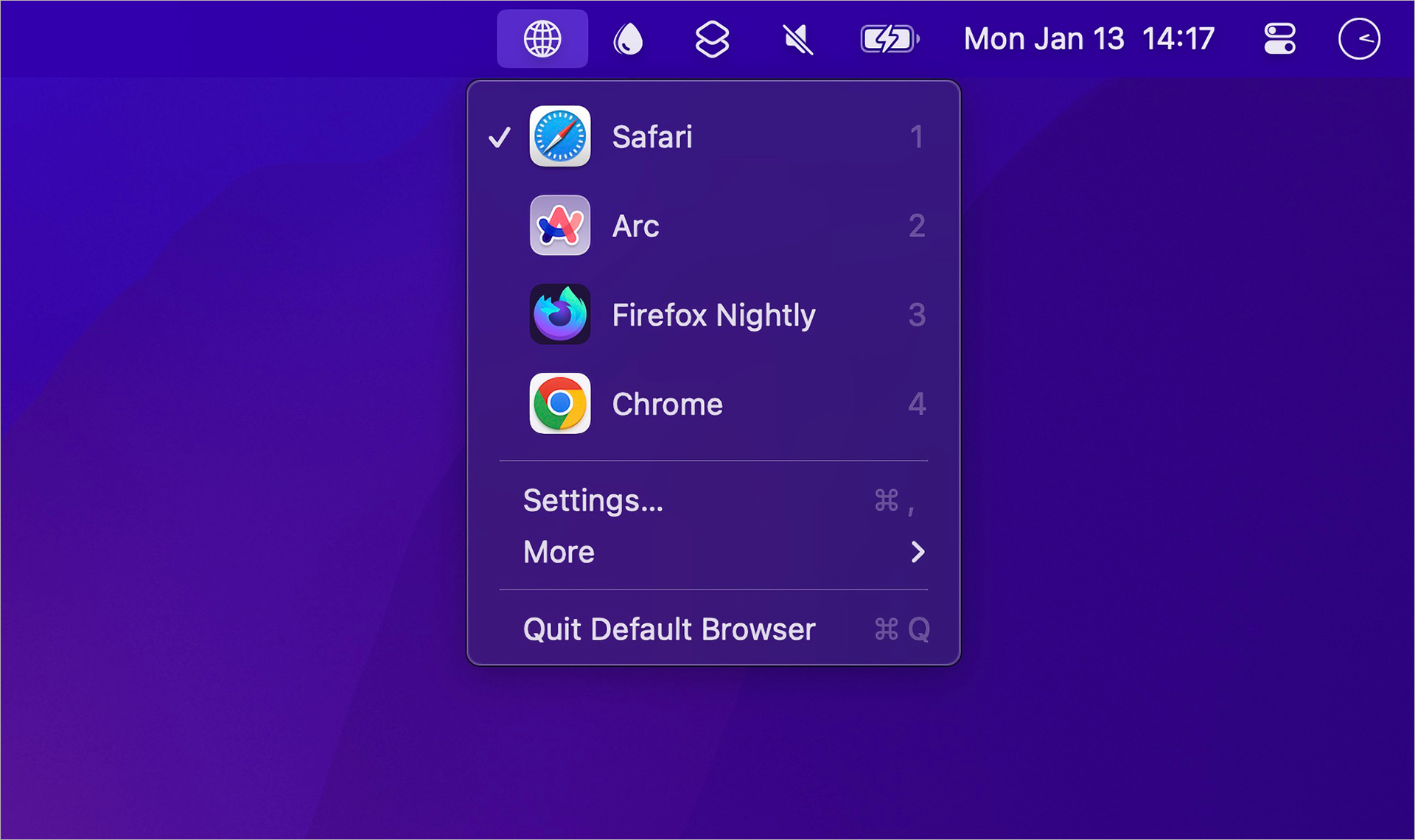Open the water droplet menu bar icon
The width and height of the screenshot is (1415, 840).
tap(628, 39)
